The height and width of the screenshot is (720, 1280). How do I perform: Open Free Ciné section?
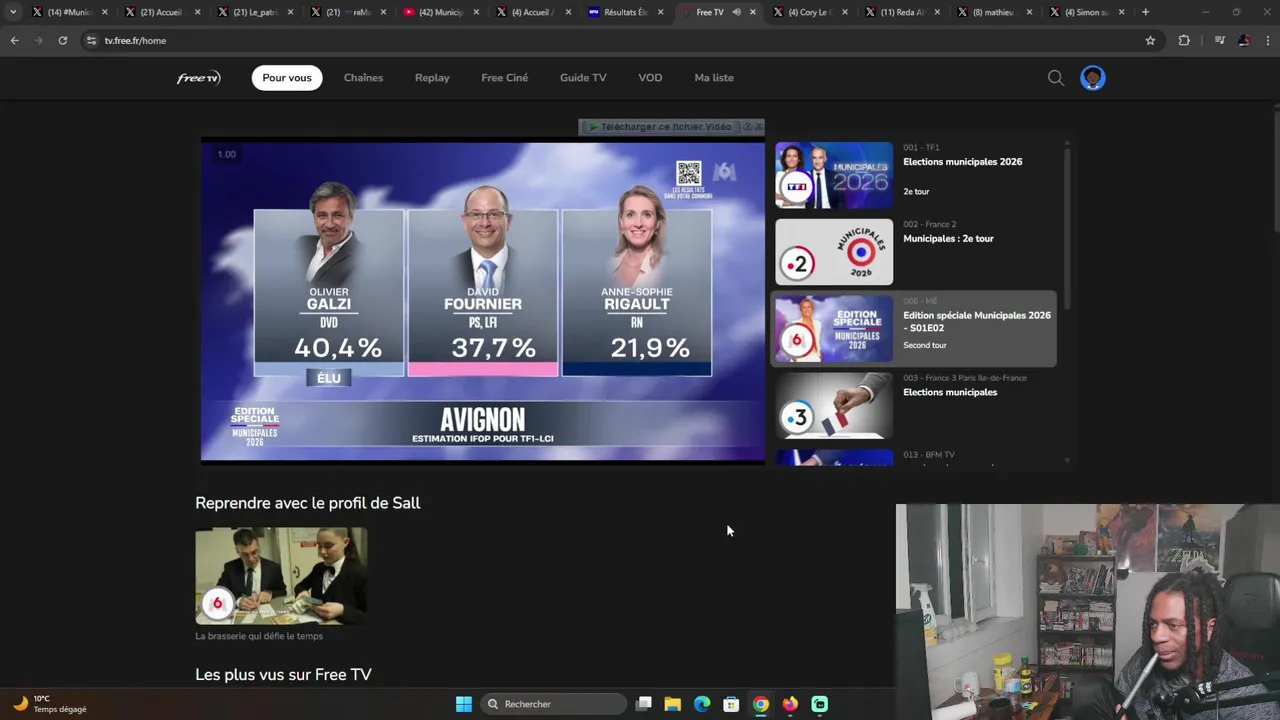[504, 78]
